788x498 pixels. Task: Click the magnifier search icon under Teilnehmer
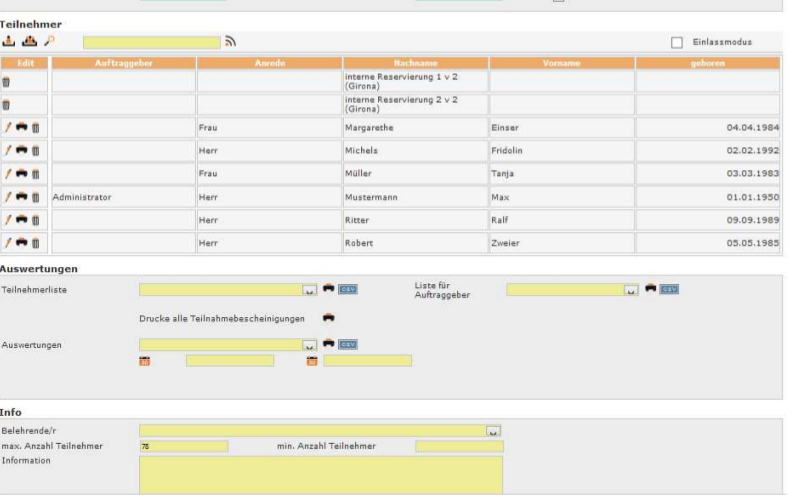(x=49, y=42)
